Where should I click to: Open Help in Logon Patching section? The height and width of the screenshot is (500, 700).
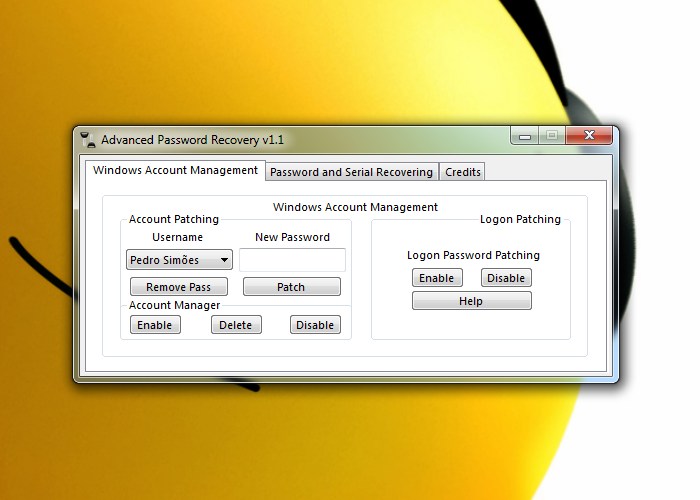coord(472,301)
